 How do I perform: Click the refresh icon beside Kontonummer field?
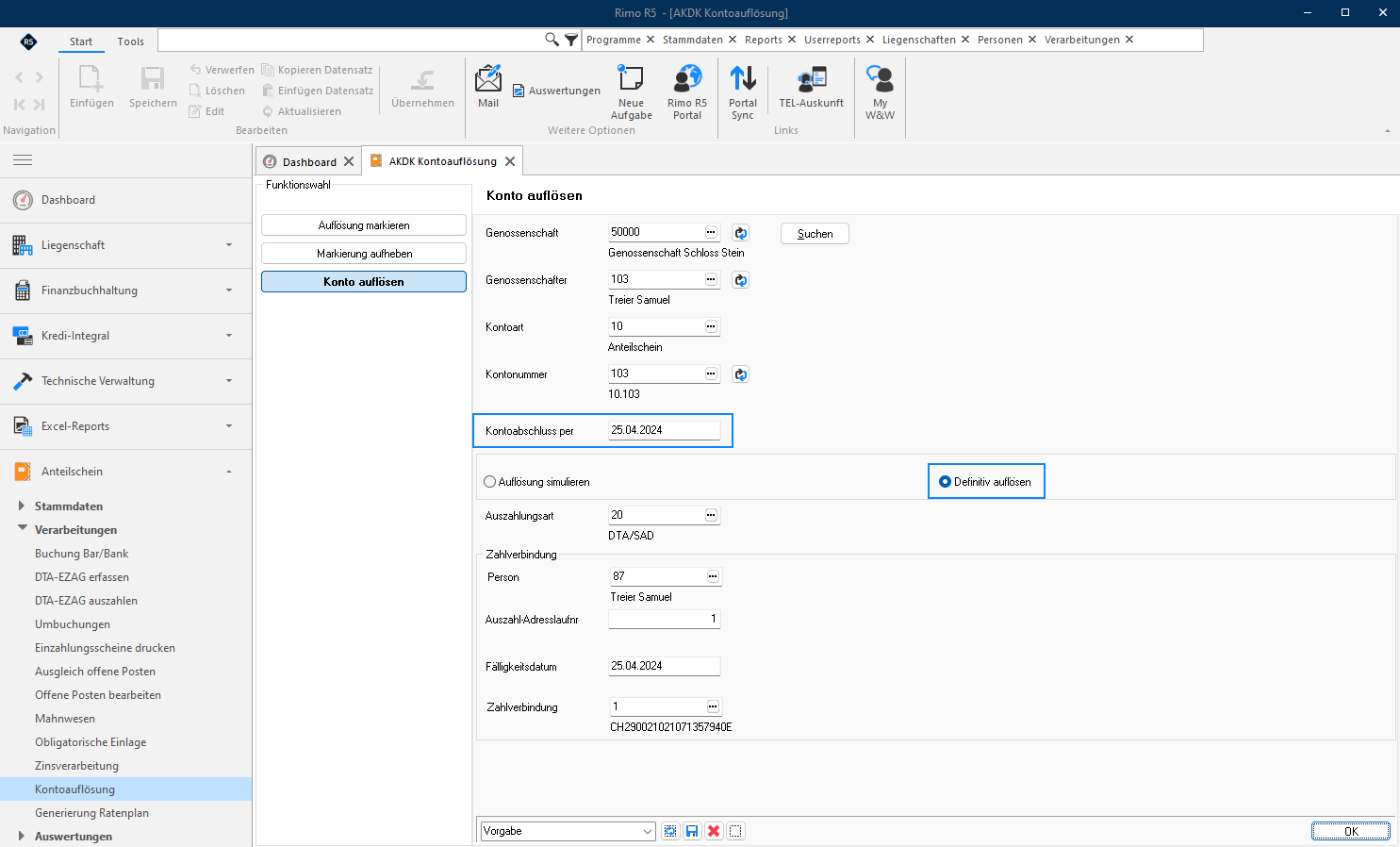tap(741, 374)
